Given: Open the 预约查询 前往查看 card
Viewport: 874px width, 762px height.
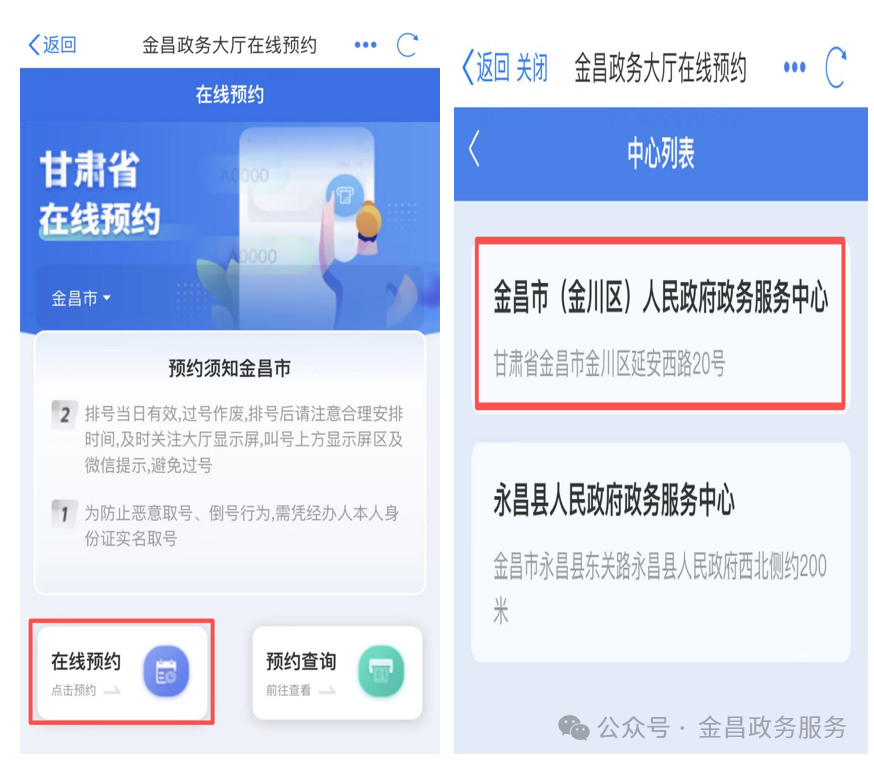Looking at the screenshot, I should click(337, 672).
